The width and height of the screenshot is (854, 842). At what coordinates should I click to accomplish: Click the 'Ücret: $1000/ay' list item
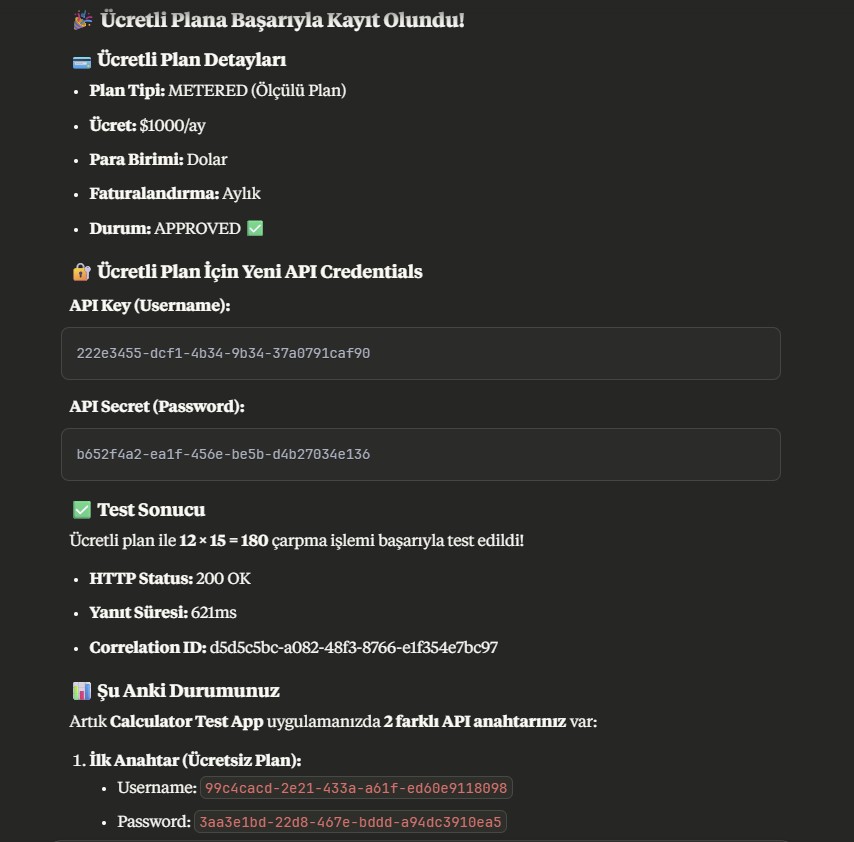pos(147,125)
